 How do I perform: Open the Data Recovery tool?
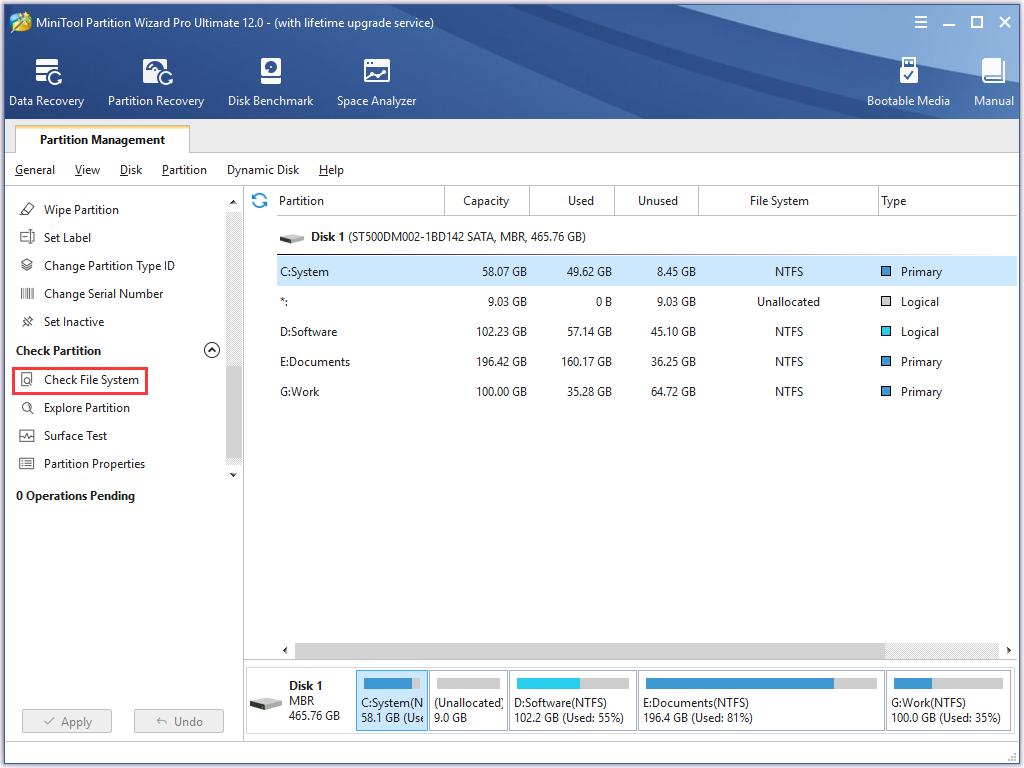(x=47, y=83)
